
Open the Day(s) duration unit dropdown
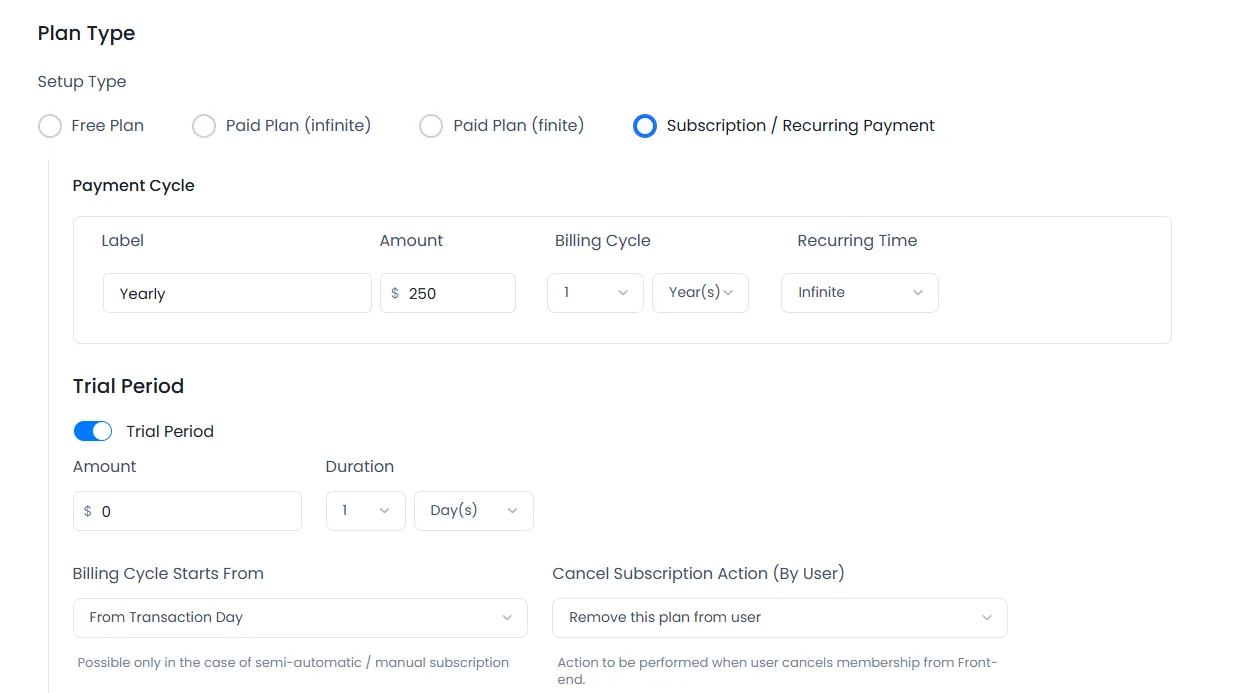pos(473,510)
